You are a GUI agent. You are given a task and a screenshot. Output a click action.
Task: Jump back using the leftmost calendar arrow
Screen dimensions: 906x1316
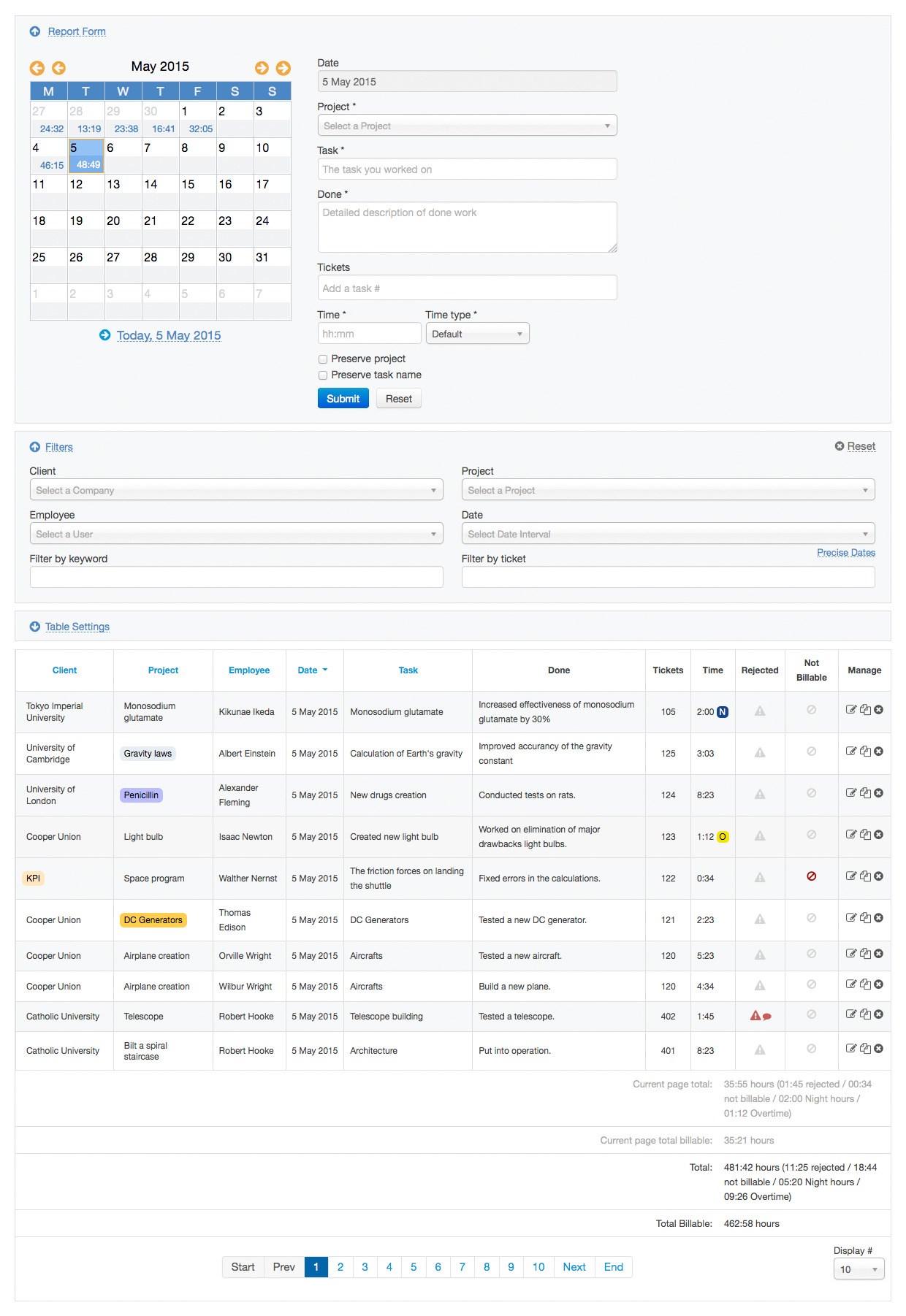click(x=37, y=68)
